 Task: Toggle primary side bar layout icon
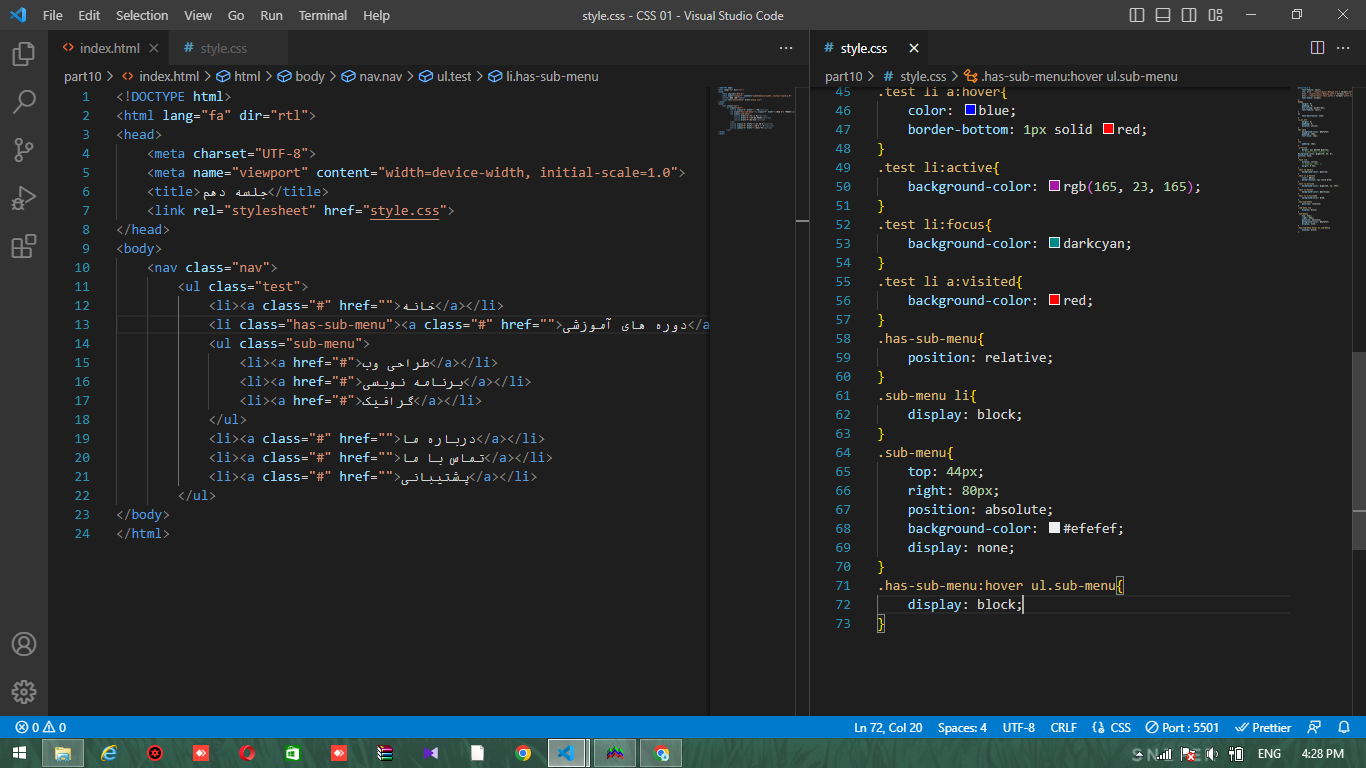(1137, 15)
